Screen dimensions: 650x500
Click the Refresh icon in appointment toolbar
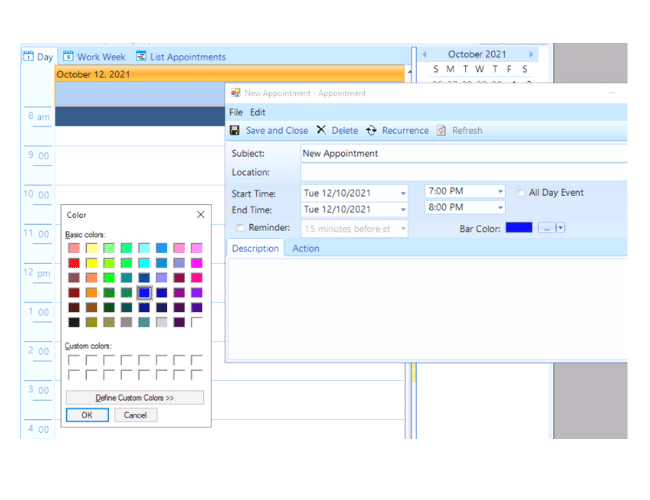[441, 131]
